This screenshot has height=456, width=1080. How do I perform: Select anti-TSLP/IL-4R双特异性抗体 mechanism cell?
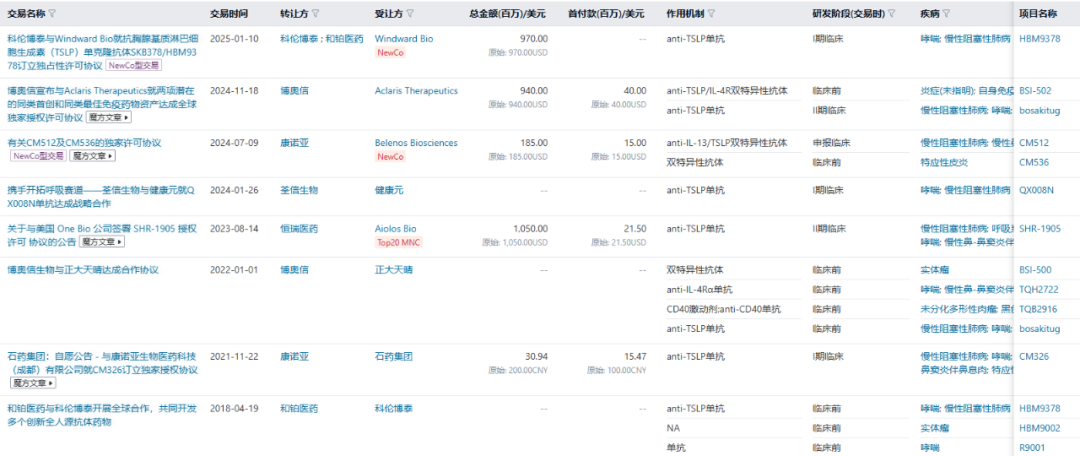click(727, 90)
